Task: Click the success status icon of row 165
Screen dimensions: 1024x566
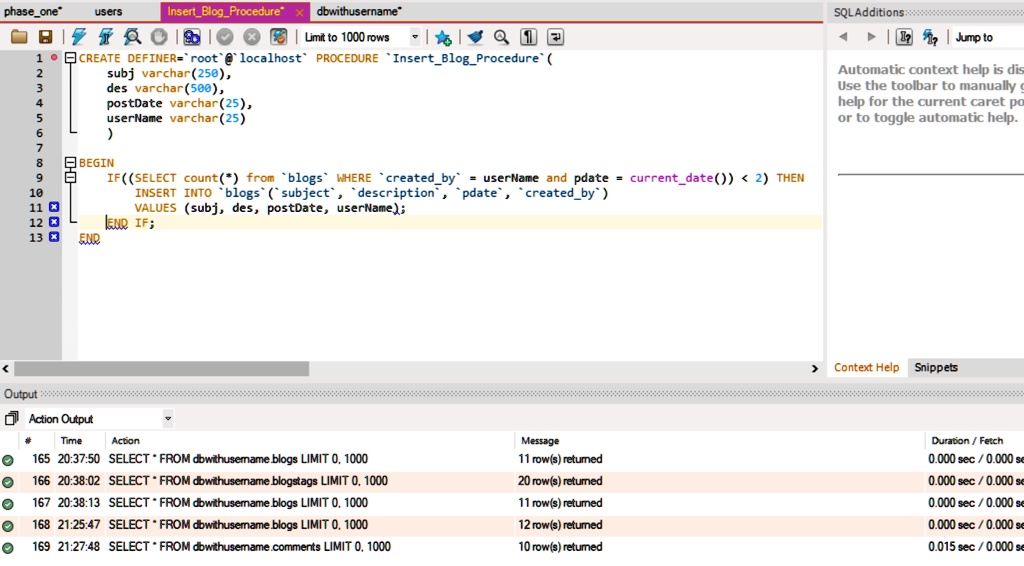Action: click(8, 460)
